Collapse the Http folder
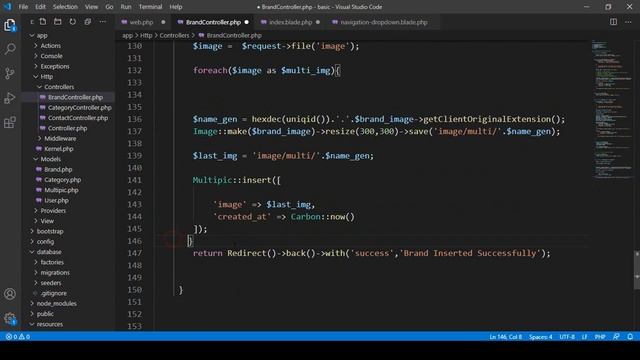Image resolution: width=640 pixels, height=360 pixels. [47, 77]
